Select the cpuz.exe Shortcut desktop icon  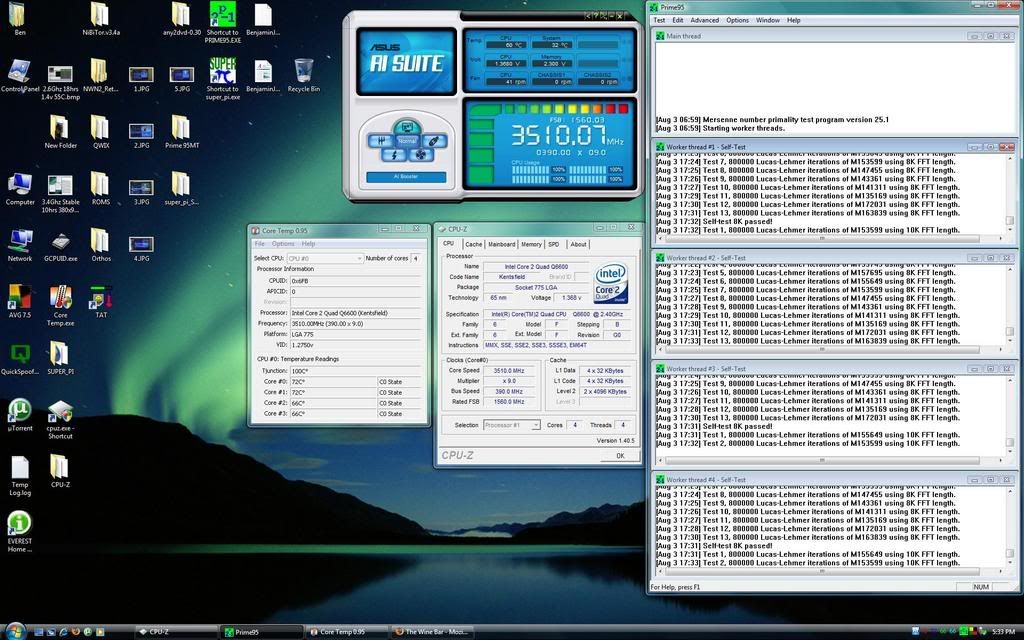[60, 419]
